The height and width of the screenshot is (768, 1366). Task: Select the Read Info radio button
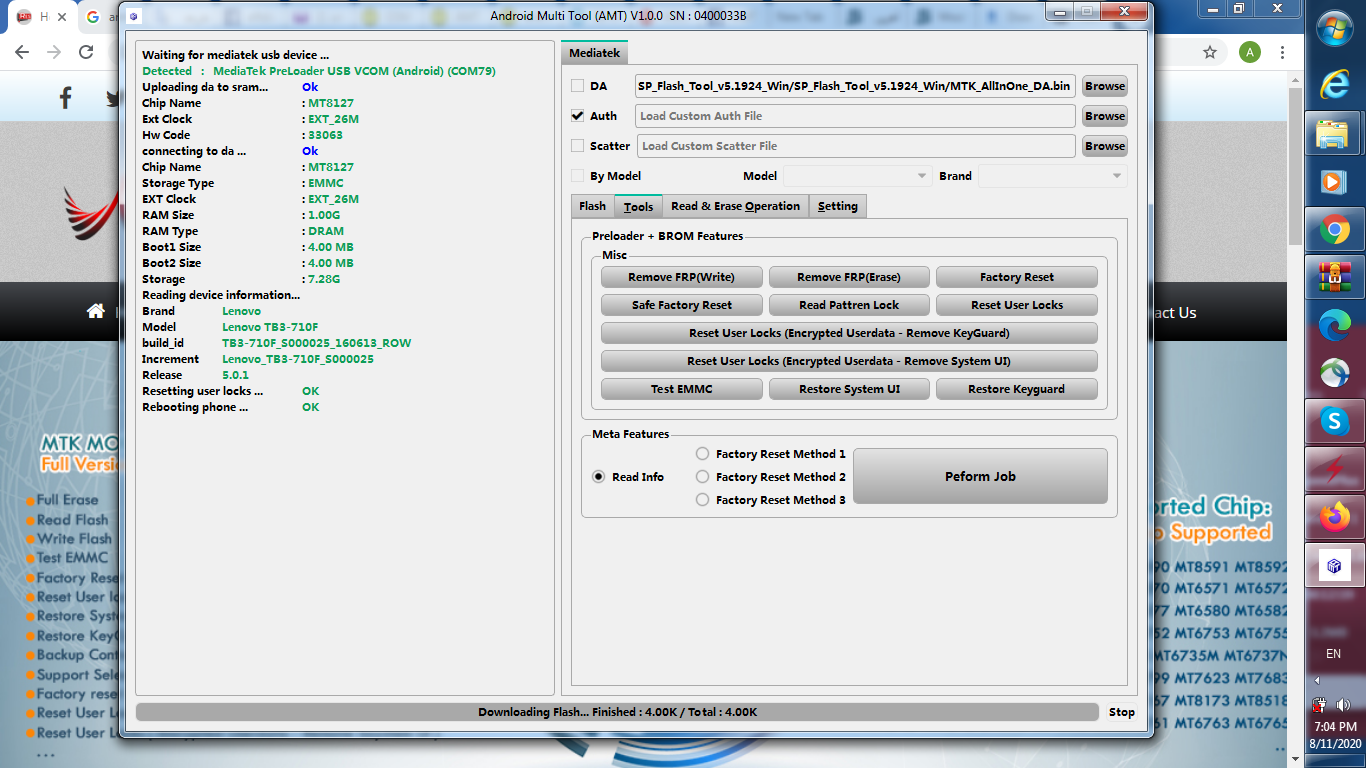[599, 477]
